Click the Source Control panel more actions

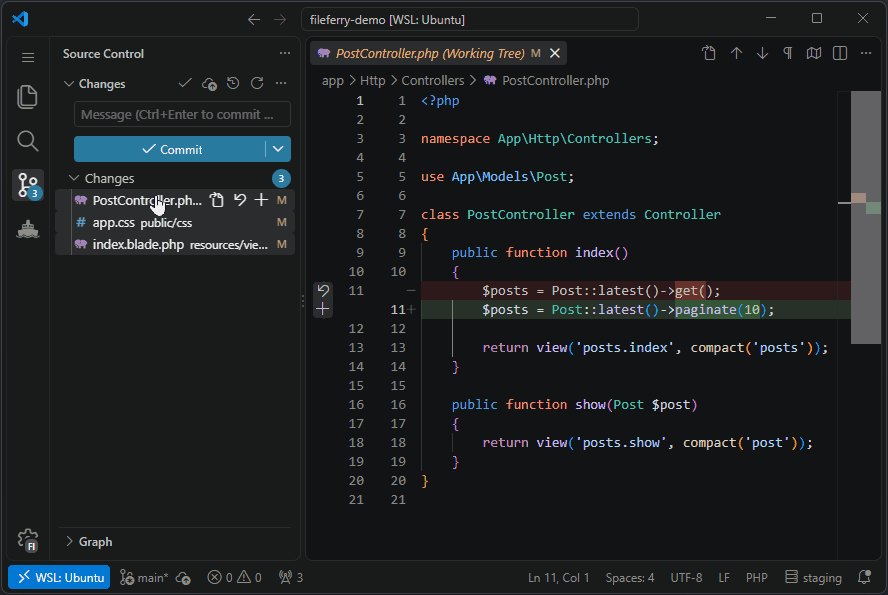pos(284,53)
